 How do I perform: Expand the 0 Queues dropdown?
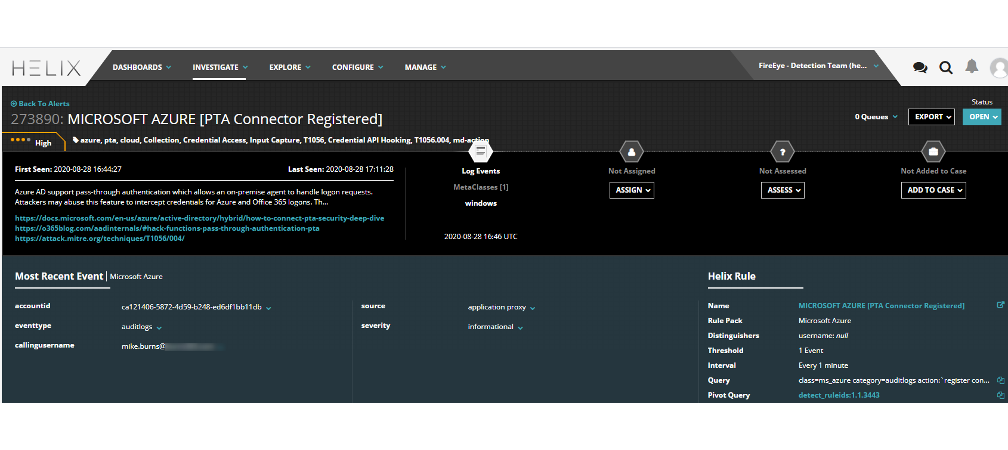[876, 117]
